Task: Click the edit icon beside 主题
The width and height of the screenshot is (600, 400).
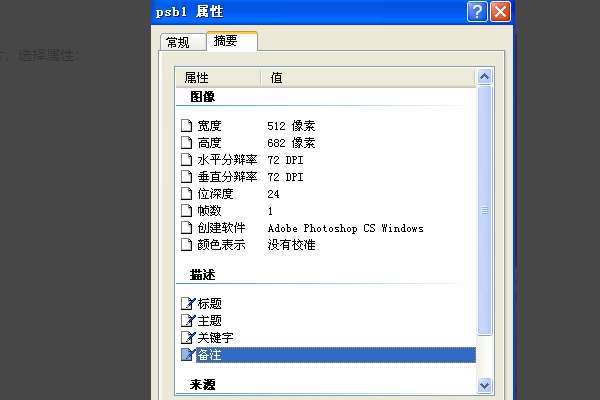Action: tap(188, 320)
